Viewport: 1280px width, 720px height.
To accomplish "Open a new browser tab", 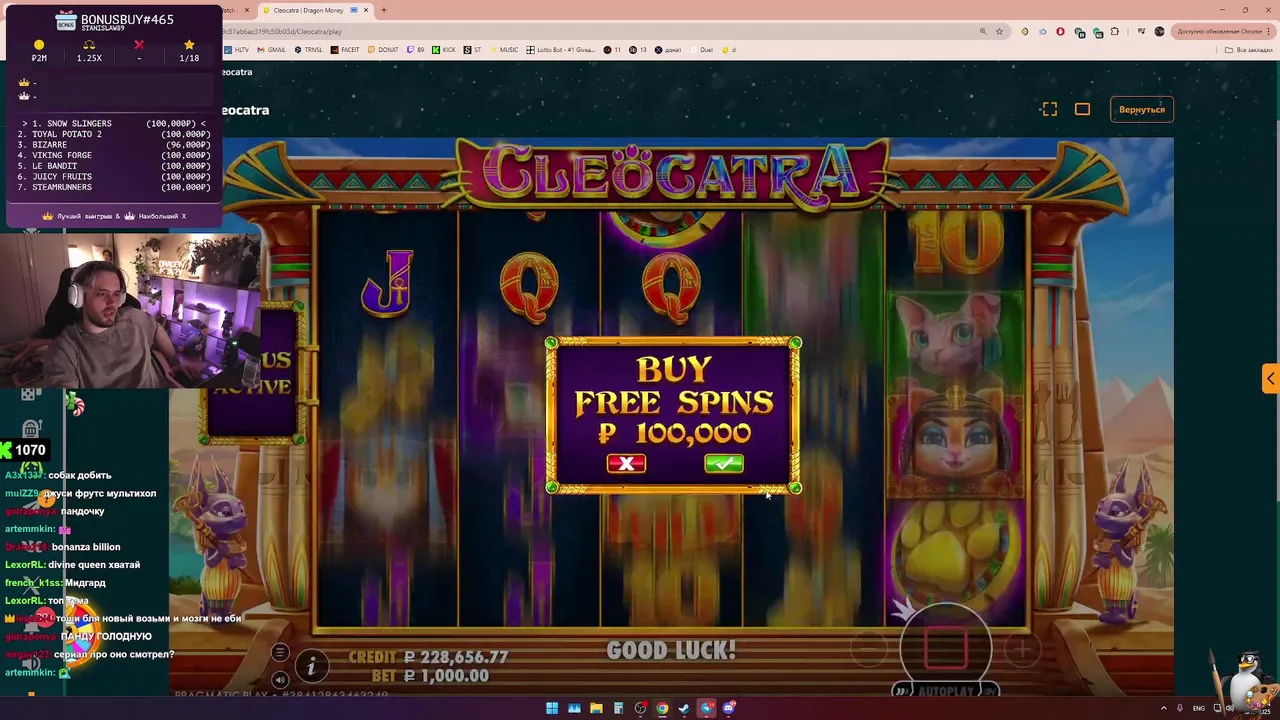I will pyautogui.click(x=384, y=10).
